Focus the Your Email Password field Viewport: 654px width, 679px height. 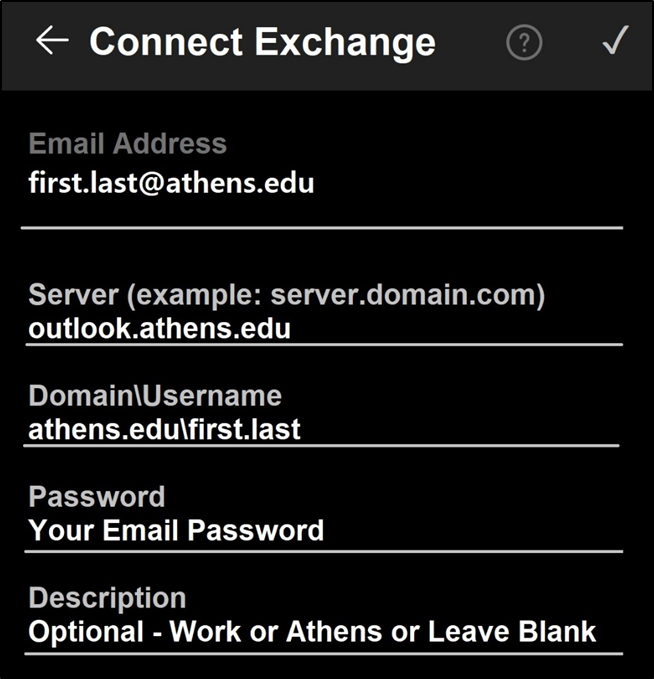click(x=176, y=530)
